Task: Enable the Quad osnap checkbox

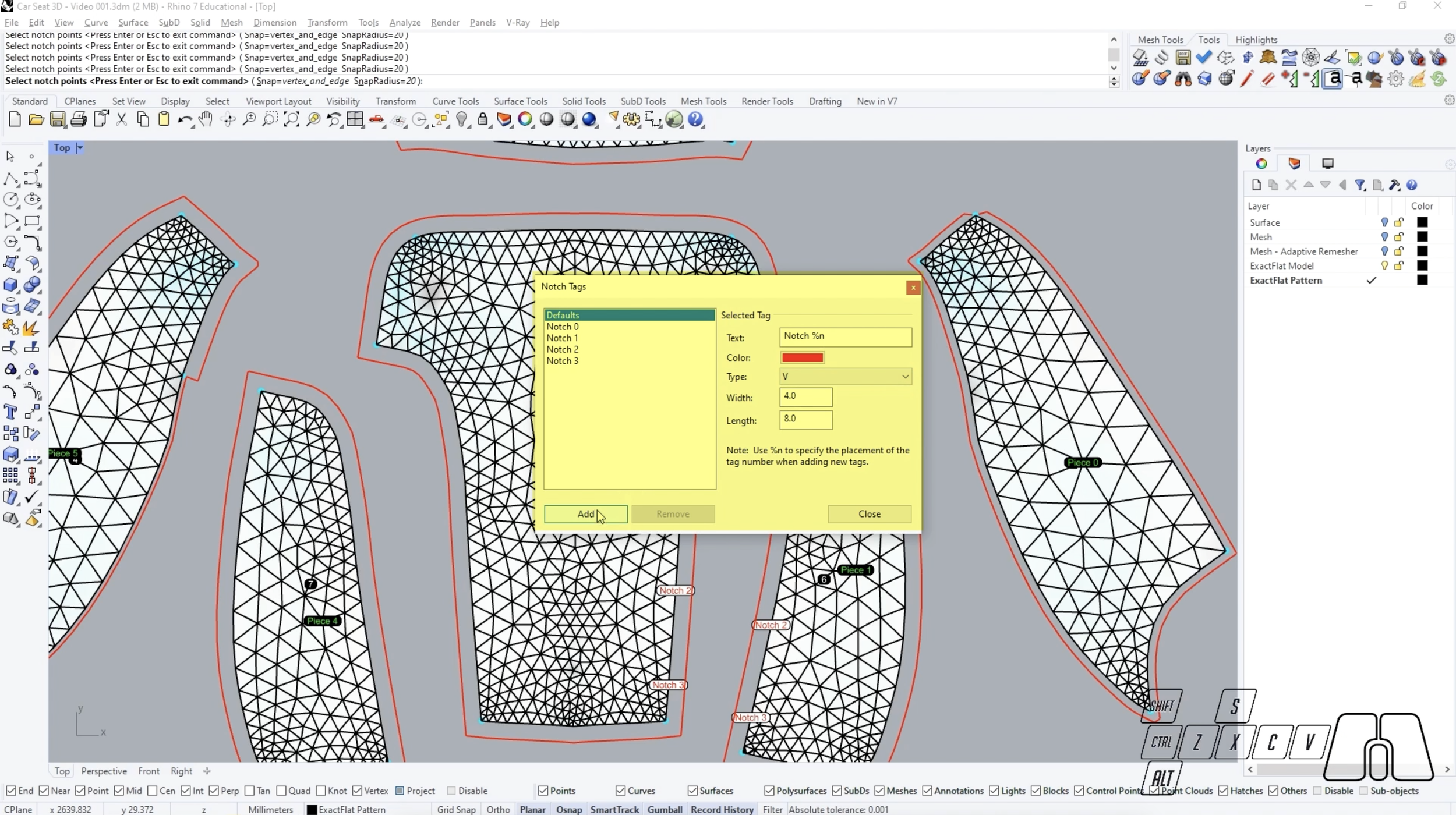Action: click(281, 791)
